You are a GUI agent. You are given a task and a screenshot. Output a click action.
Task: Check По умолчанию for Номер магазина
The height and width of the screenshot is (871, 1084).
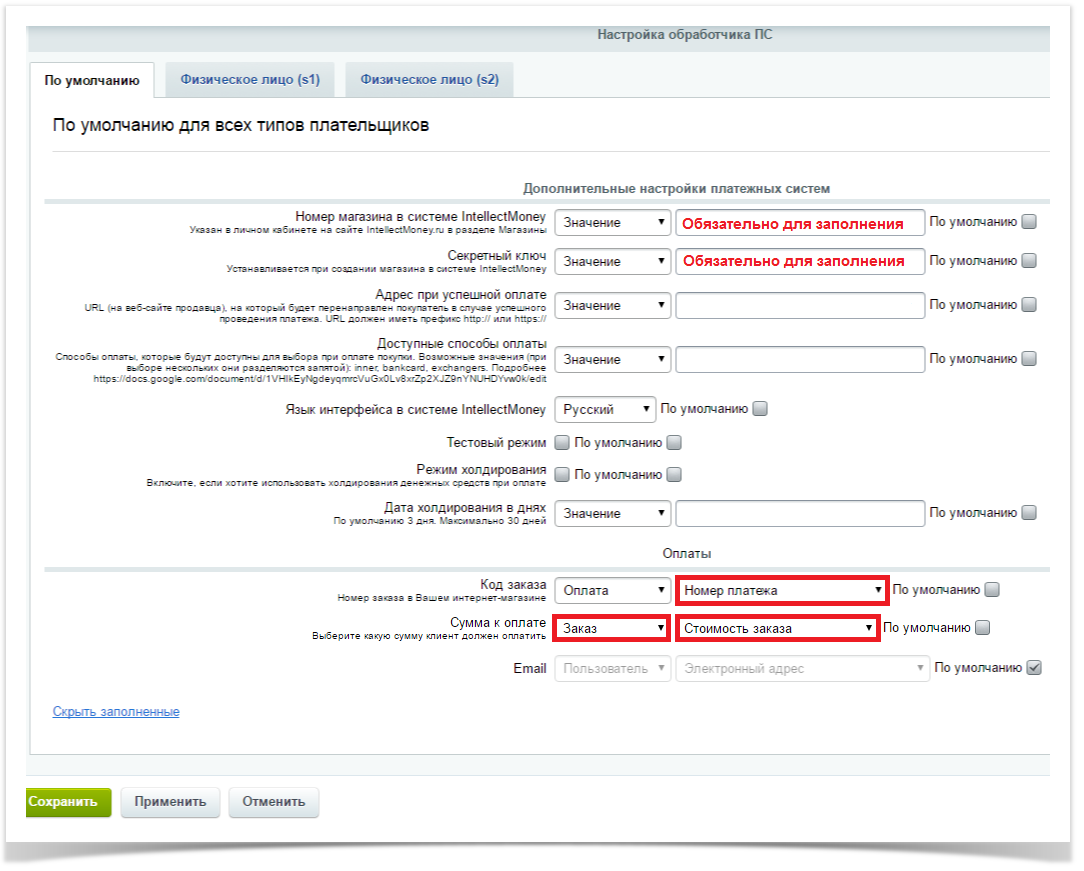[x=1029, y=223]
